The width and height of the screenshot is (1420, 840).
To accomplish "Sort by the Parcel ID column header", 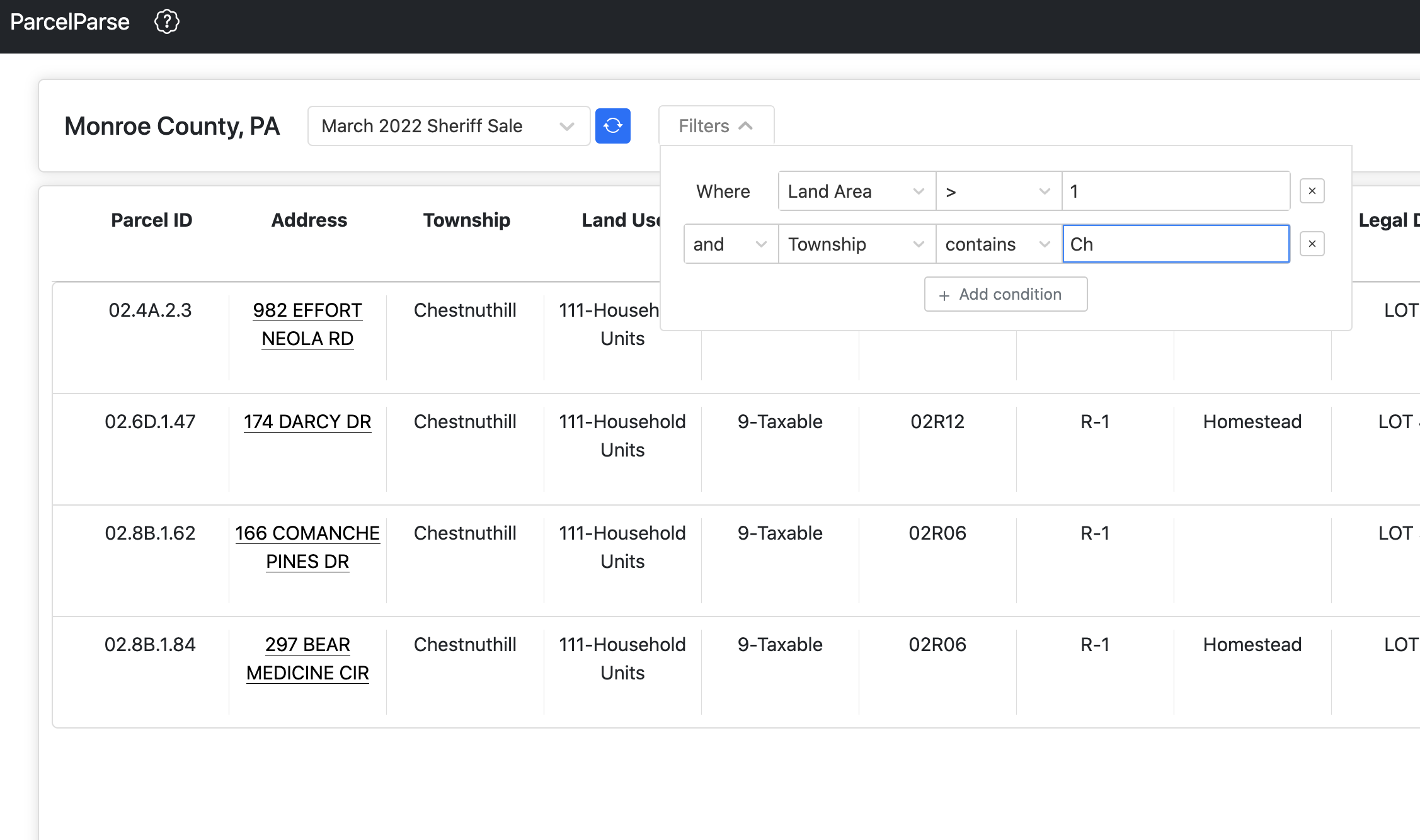I will [x=151, y=220].
